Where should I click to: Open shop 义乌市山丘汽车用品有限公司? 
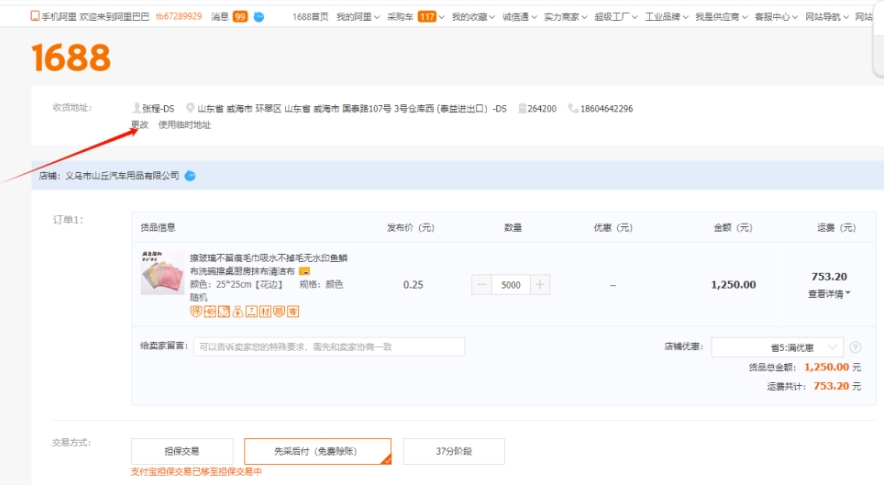coord(122,176)
